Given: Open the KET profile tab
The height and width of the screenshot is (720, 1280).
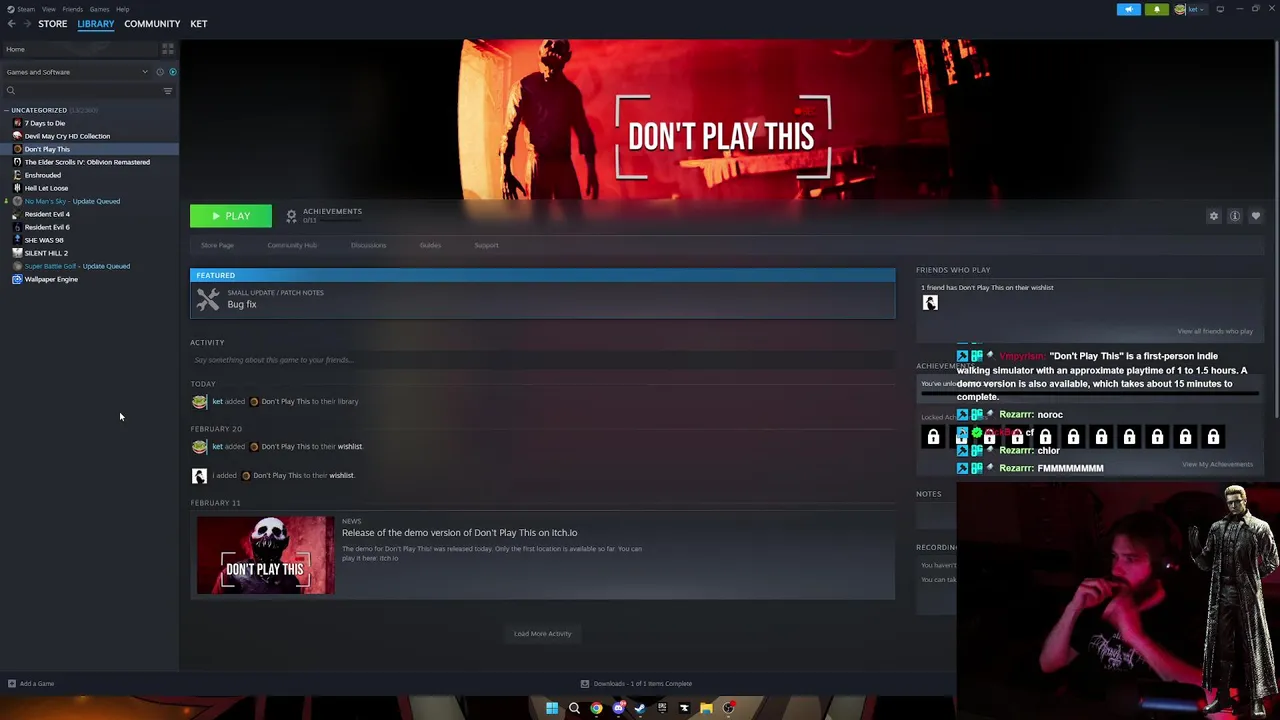Looking at the screenshot, I should pyautogui.click(x=199, y=24).
